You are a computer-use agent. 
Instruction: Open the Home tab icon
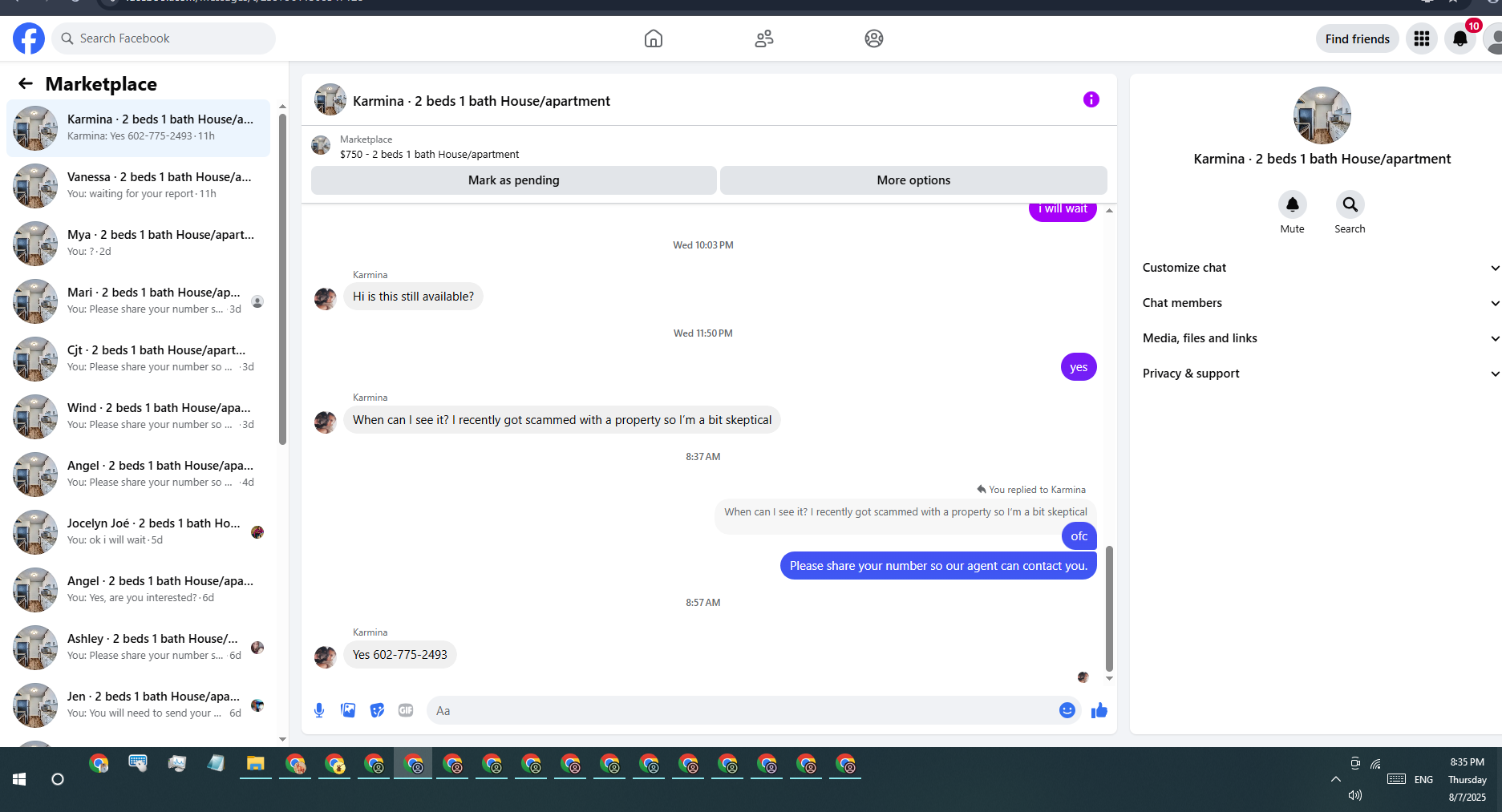pyautogui.click(x=654, y=38)
